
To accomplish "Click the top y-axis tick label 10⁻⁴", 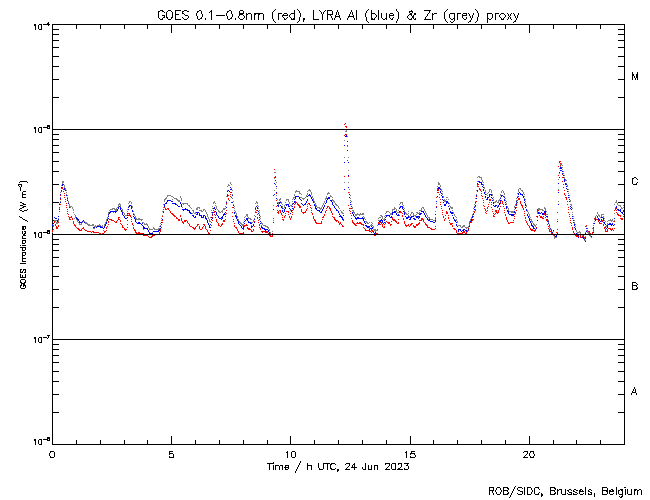I will tap(40, 25).
